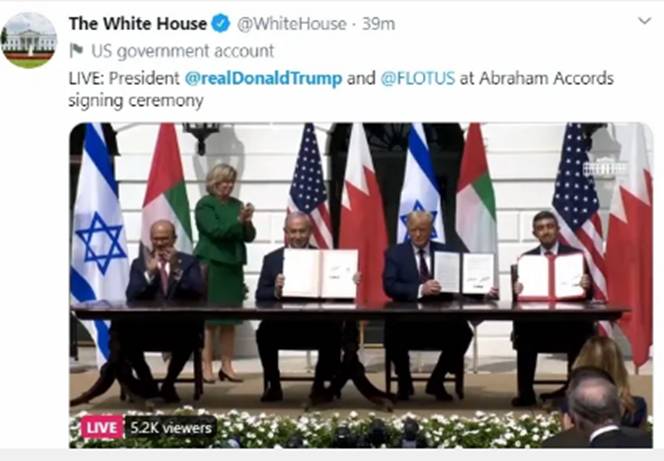
Task: Open The White House display name
Action: [138, 24]
